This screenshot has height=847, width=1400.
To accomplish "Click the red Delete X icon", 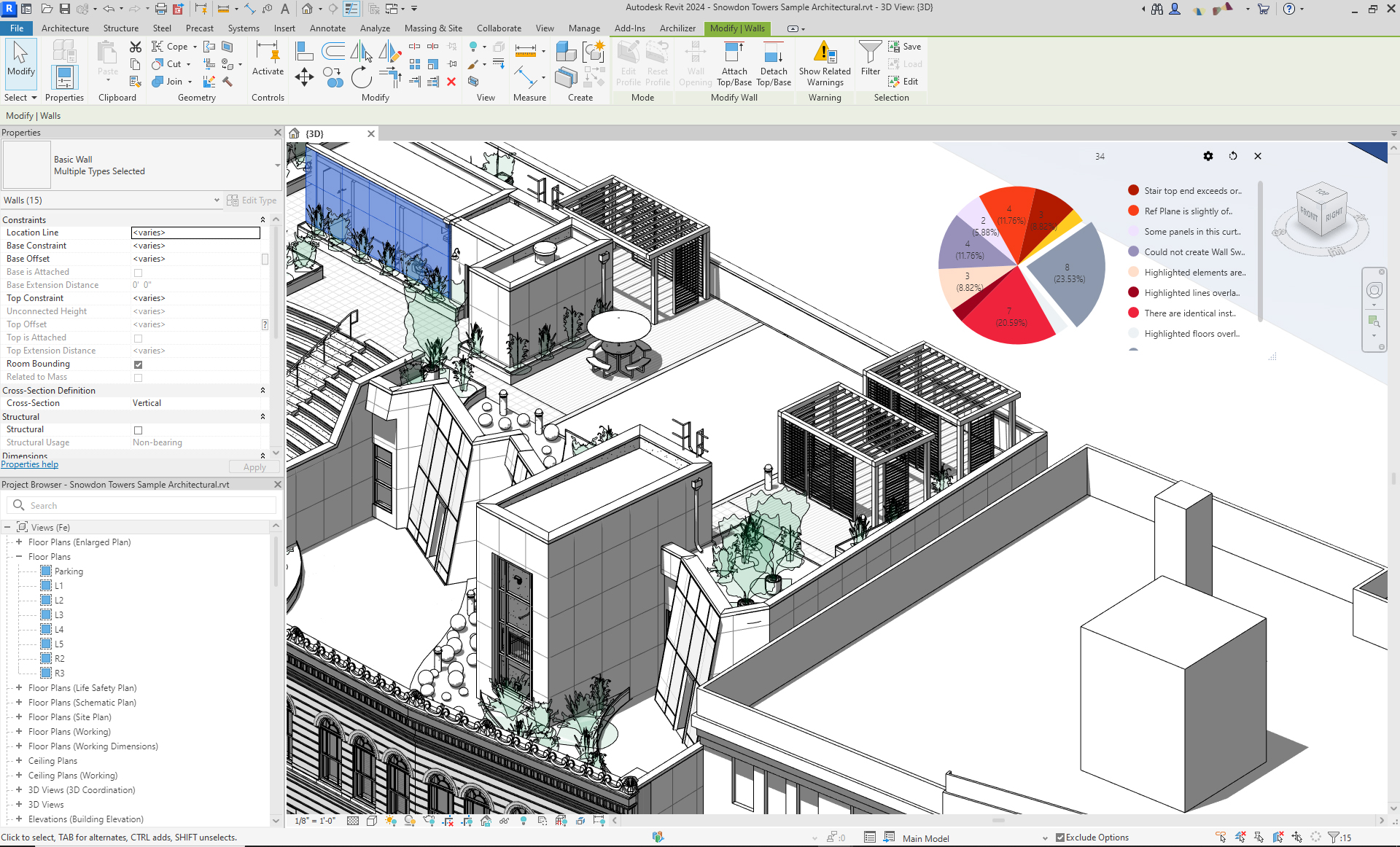I will [451, 82].
